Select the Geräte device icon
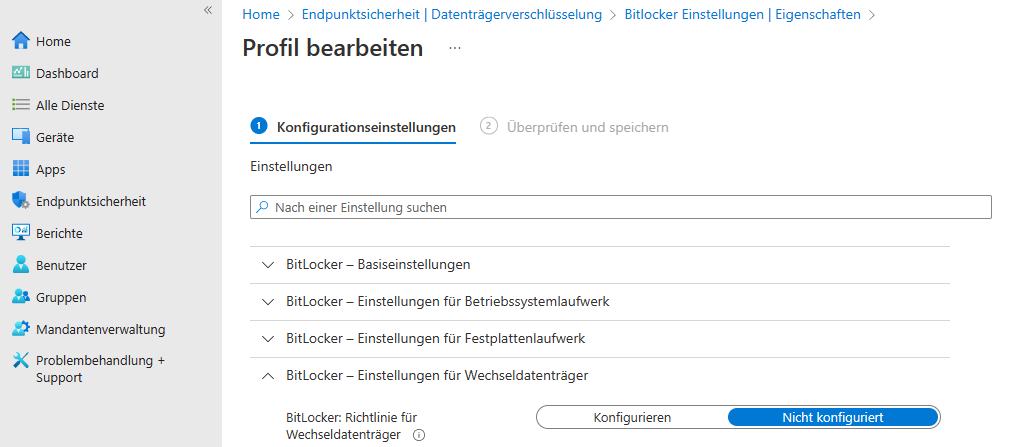This screenshot has height=447, width=1018. pyautogui.click(x=21, y=137)
